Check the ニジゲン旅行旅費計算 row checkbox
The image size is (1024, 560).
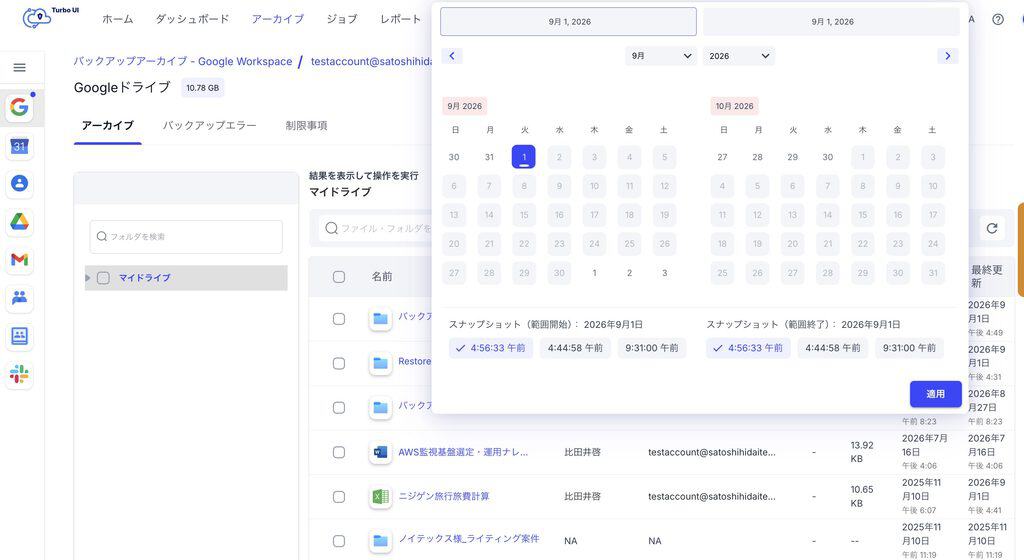coord(339,497)
